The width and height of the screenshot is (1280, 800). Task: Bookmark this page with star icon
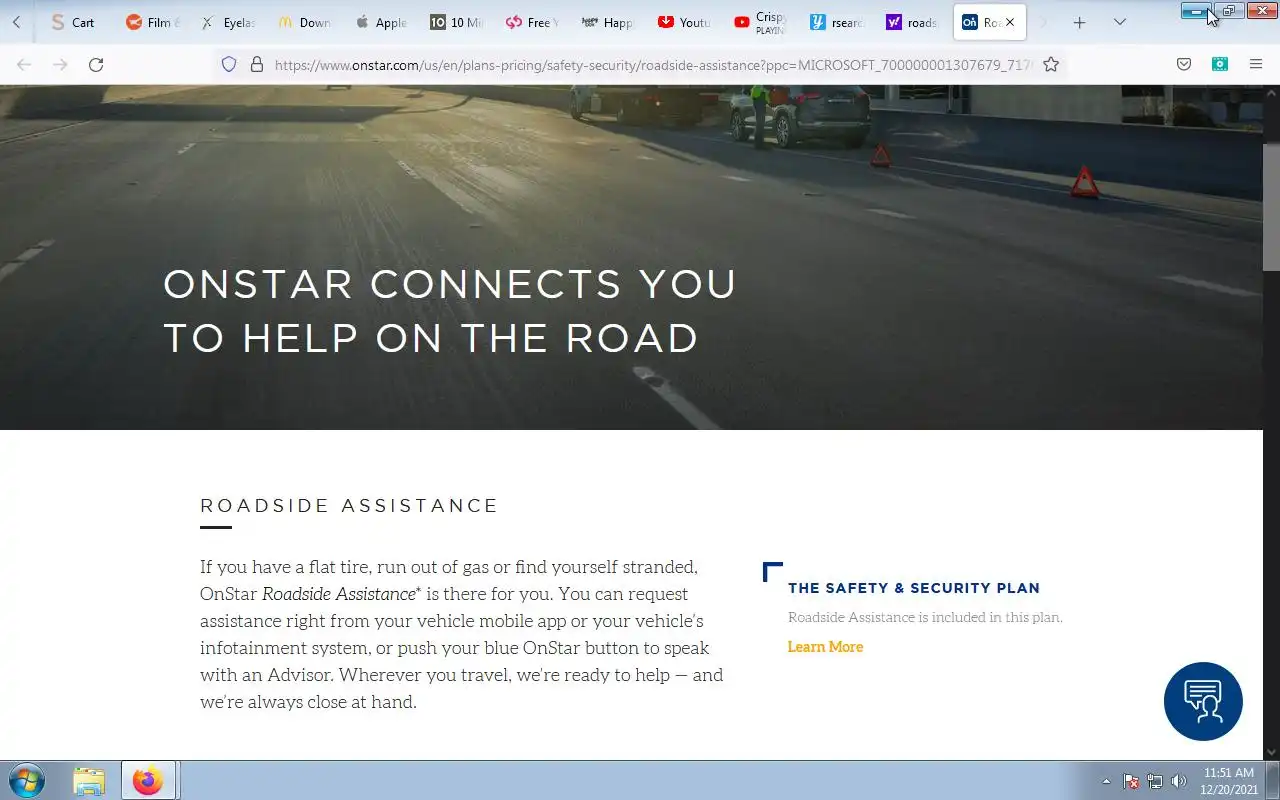[1051, 64]
